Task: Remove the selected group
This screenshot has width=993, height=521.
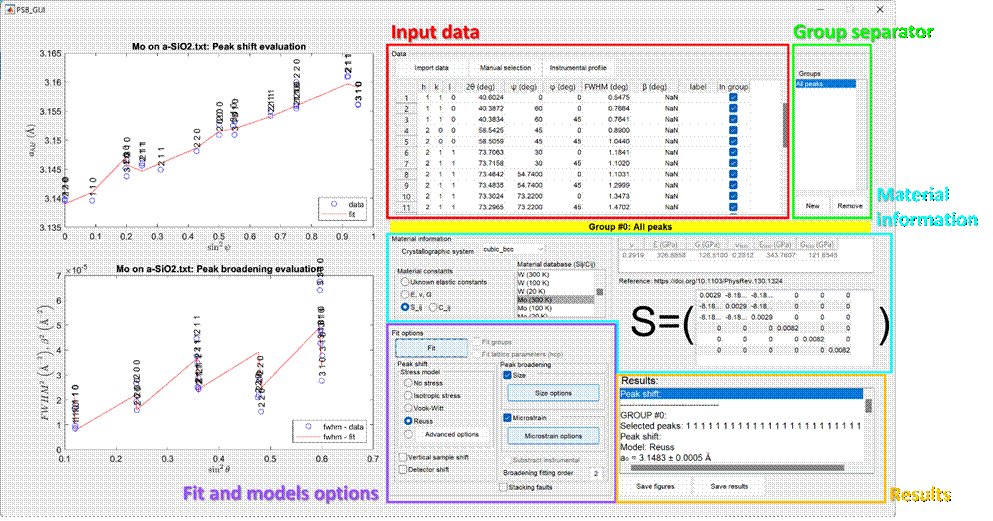Action: pyautogui.click(x=850, y=204)
